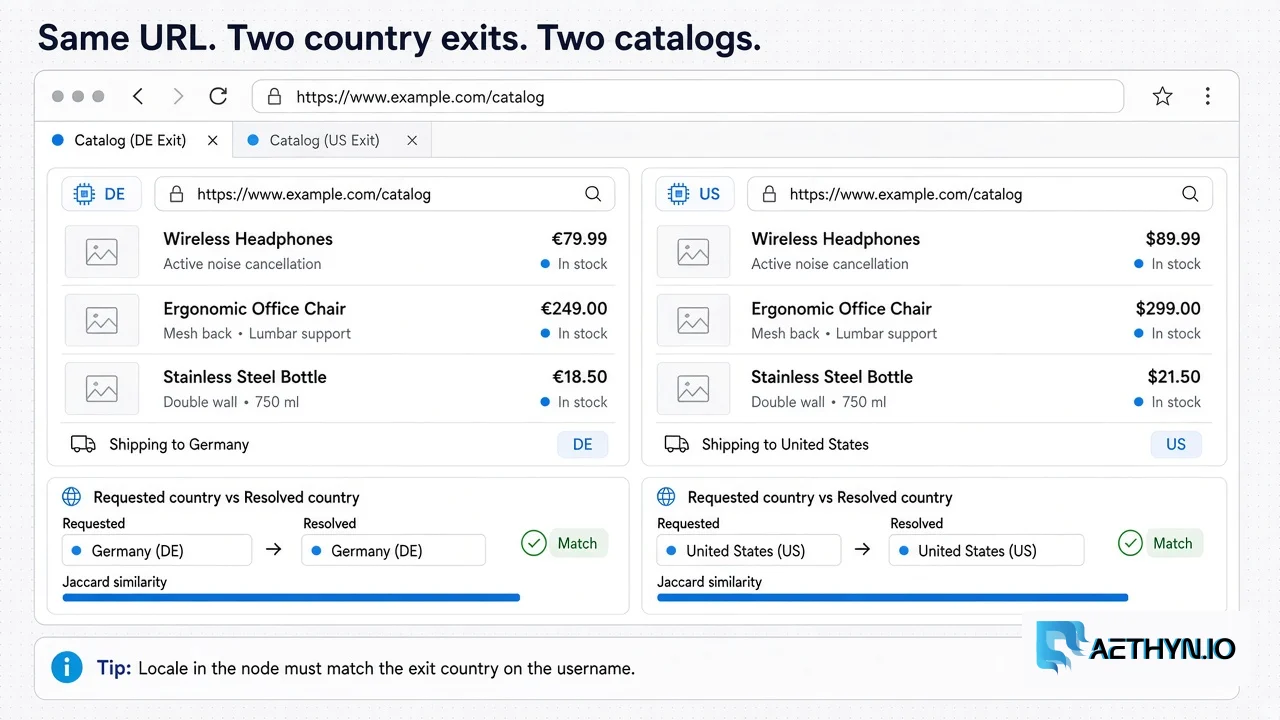Click the search icon in the DE pane URL bar
This screenshot has width=1280, height=720.
click(593, 194)
